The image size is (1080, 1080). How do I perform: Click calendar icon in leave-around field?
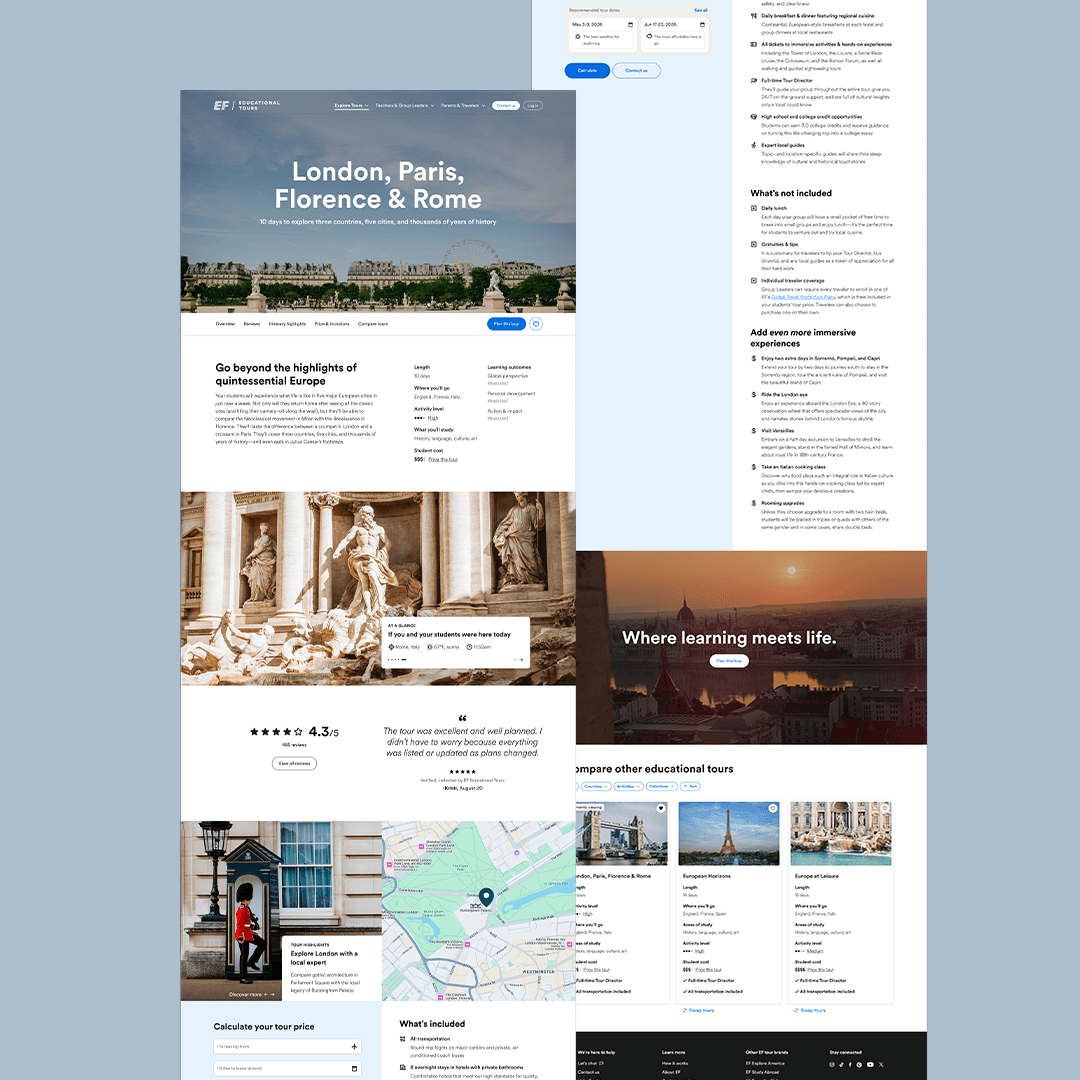click(x=354, y=1068)
